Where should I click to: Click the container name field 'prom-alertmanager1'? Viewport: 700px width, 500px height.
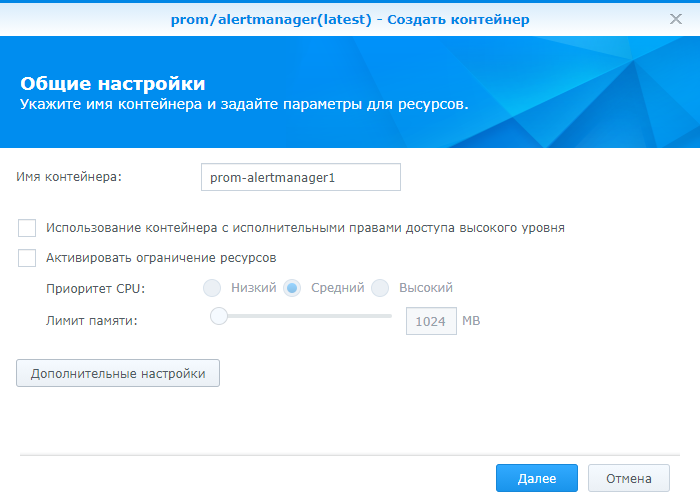300,177
